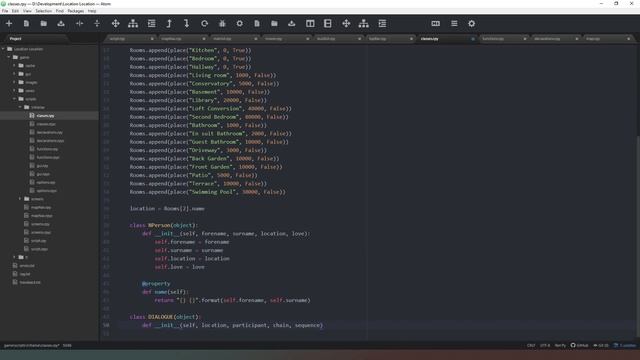Click the GitHub status bar icon

click(580, 345)
